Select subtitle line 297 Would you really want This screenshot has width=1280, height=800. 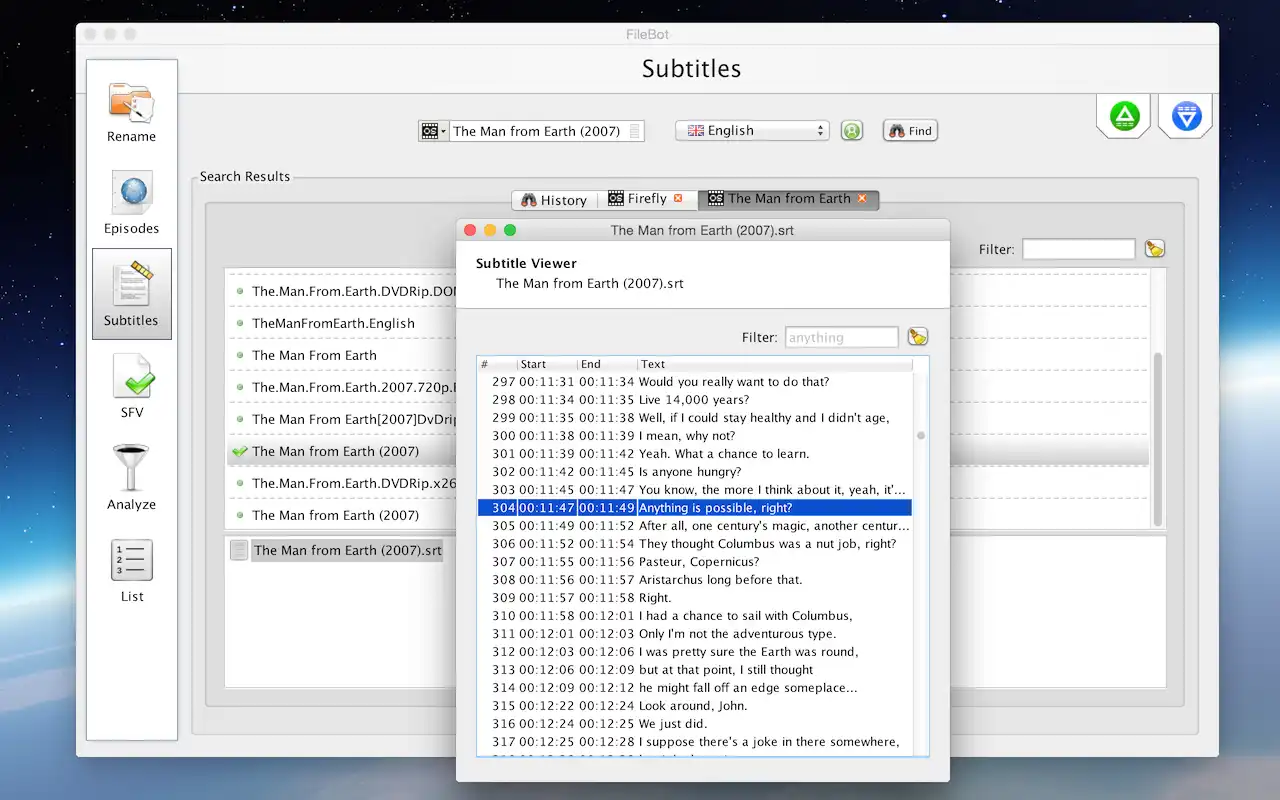pos(695,382)
